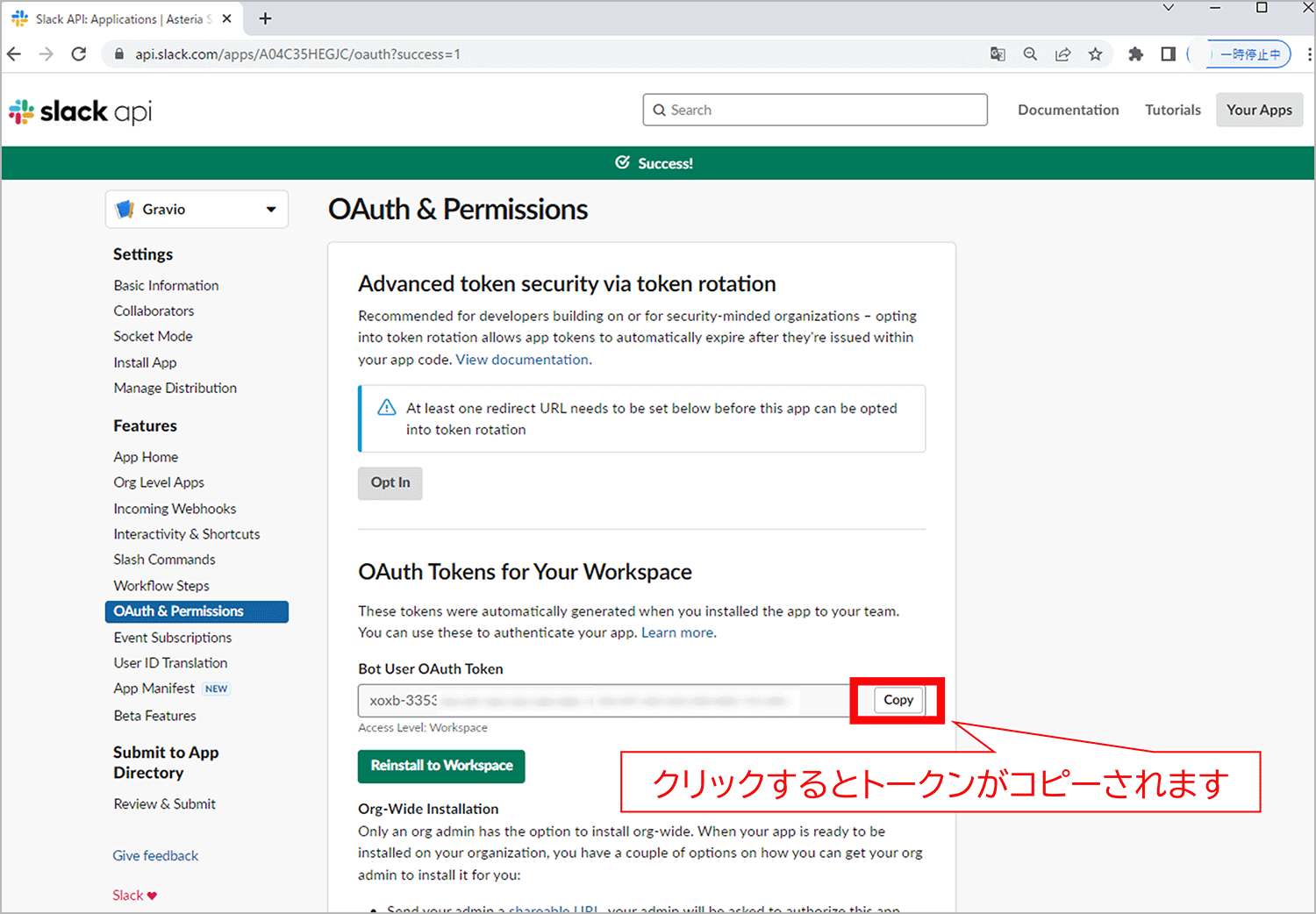Click the address bar URL
This screenshot has width=1316, height=914.
[297, 54]
